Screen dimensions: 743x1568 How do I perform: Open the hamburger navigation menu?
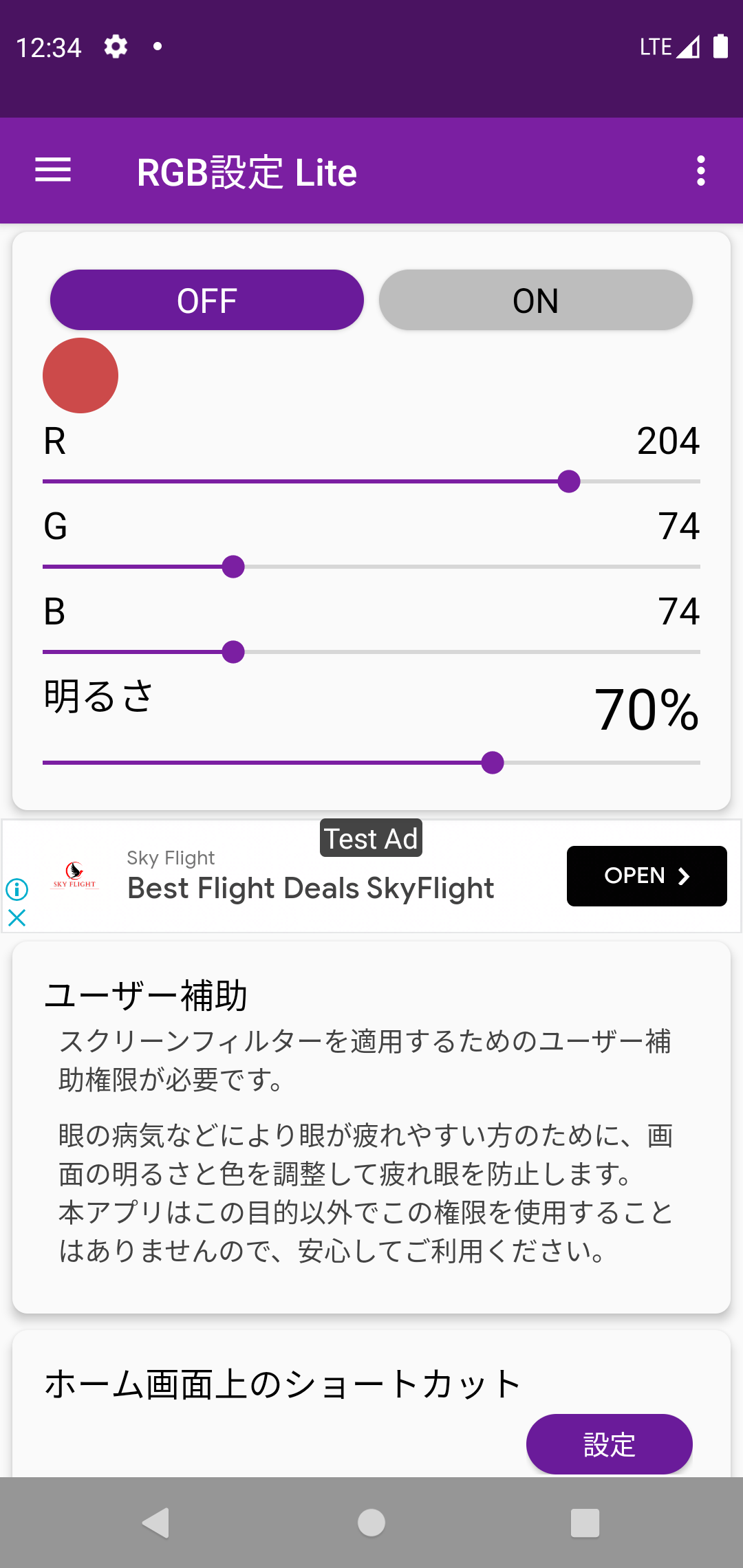pos(53,171)
